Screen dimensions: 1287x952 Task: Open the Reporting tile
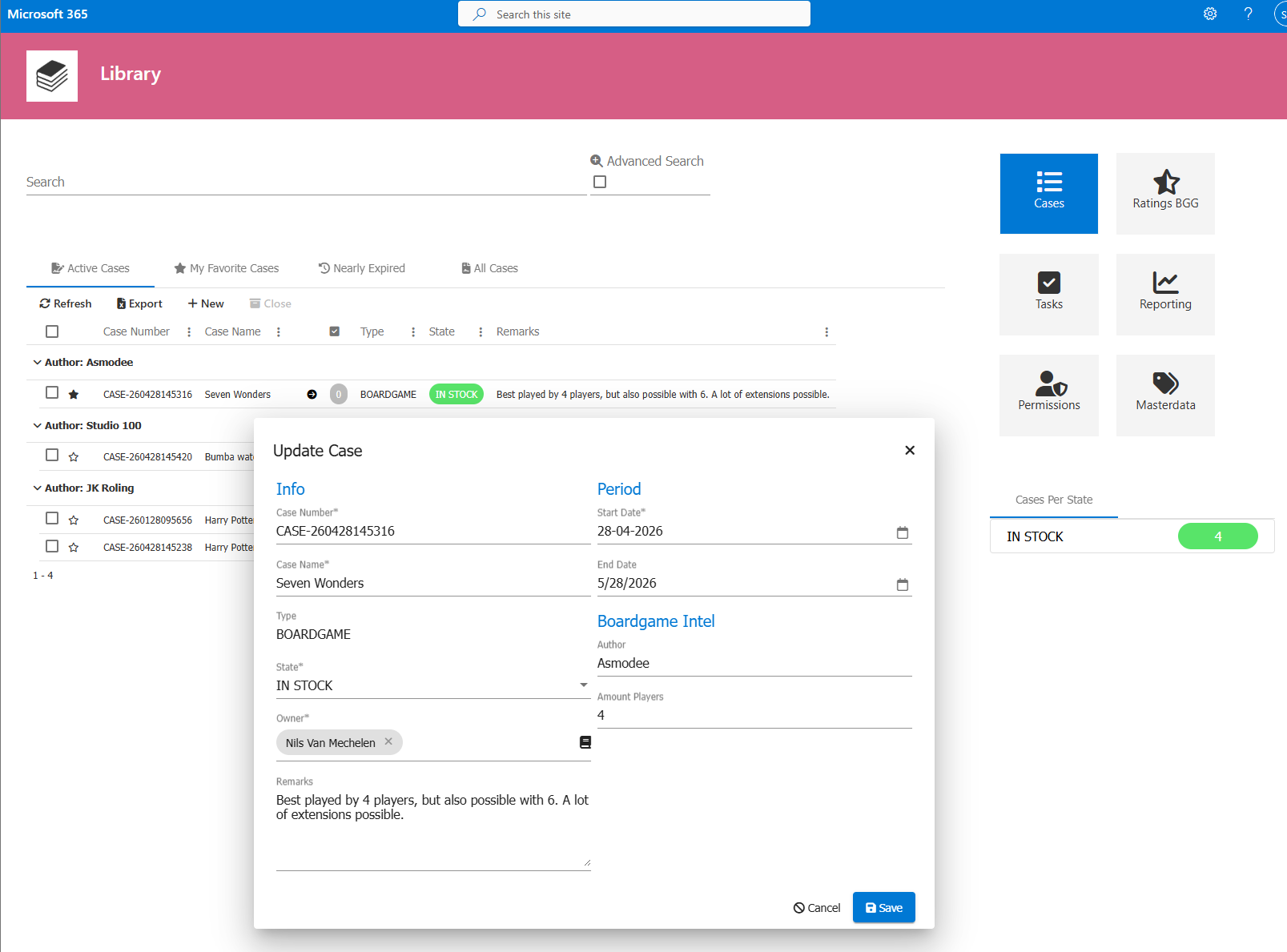(x=1165, y=295)
